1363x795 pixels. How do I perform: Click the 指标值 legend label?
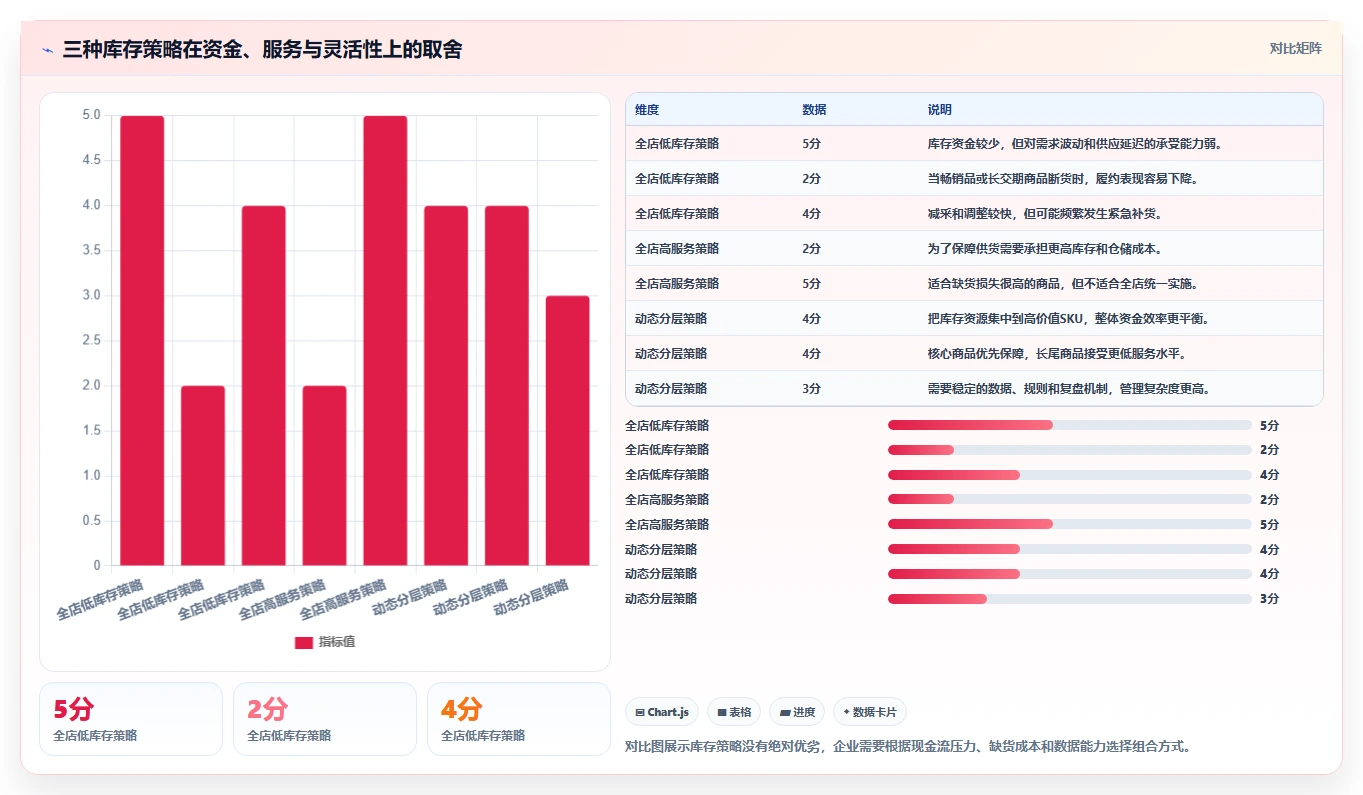click(x=337, y=642)
